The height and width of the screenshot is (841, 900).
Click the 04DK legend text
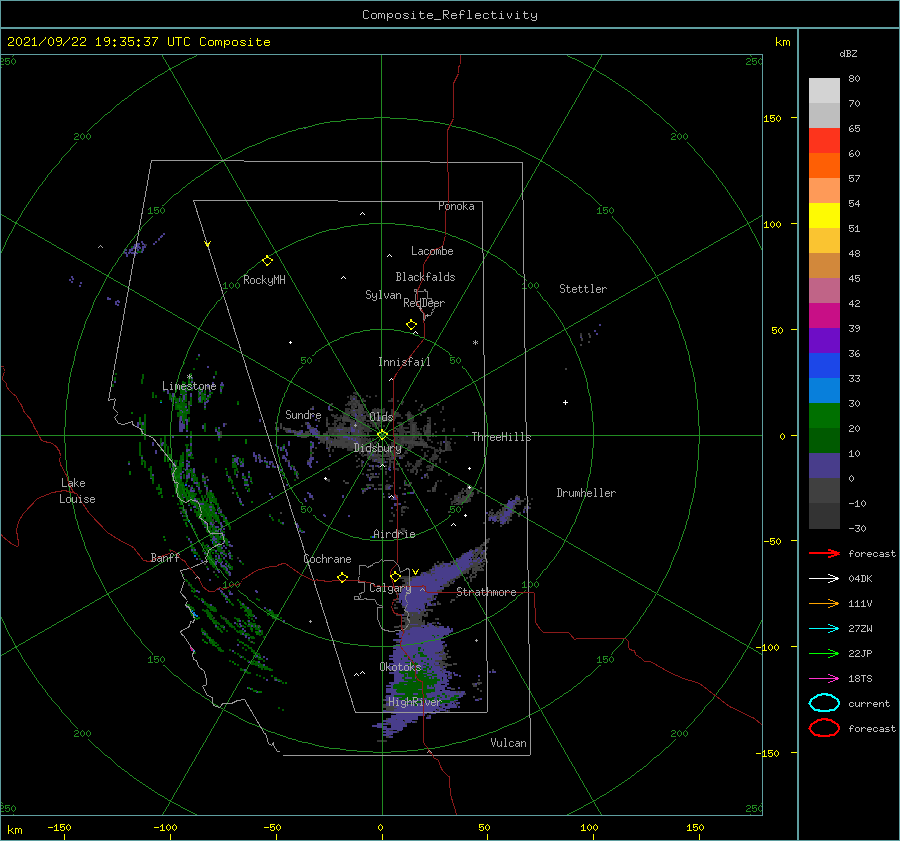pyautogui.click(x=860, y=579)
